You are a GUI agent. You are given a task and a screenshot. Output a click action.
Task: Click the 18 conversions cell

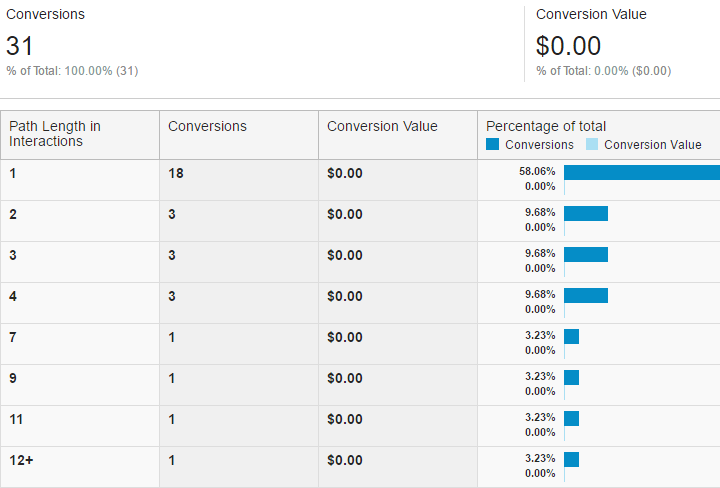pyautogui.click(x=176, y=173)
